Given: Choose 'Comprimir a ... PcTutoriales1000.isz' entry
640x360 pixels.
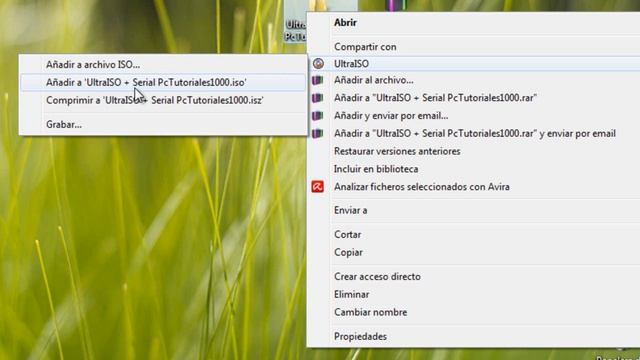Looking at the screenshot, I should pyautogui.click(x=163, y=100).
